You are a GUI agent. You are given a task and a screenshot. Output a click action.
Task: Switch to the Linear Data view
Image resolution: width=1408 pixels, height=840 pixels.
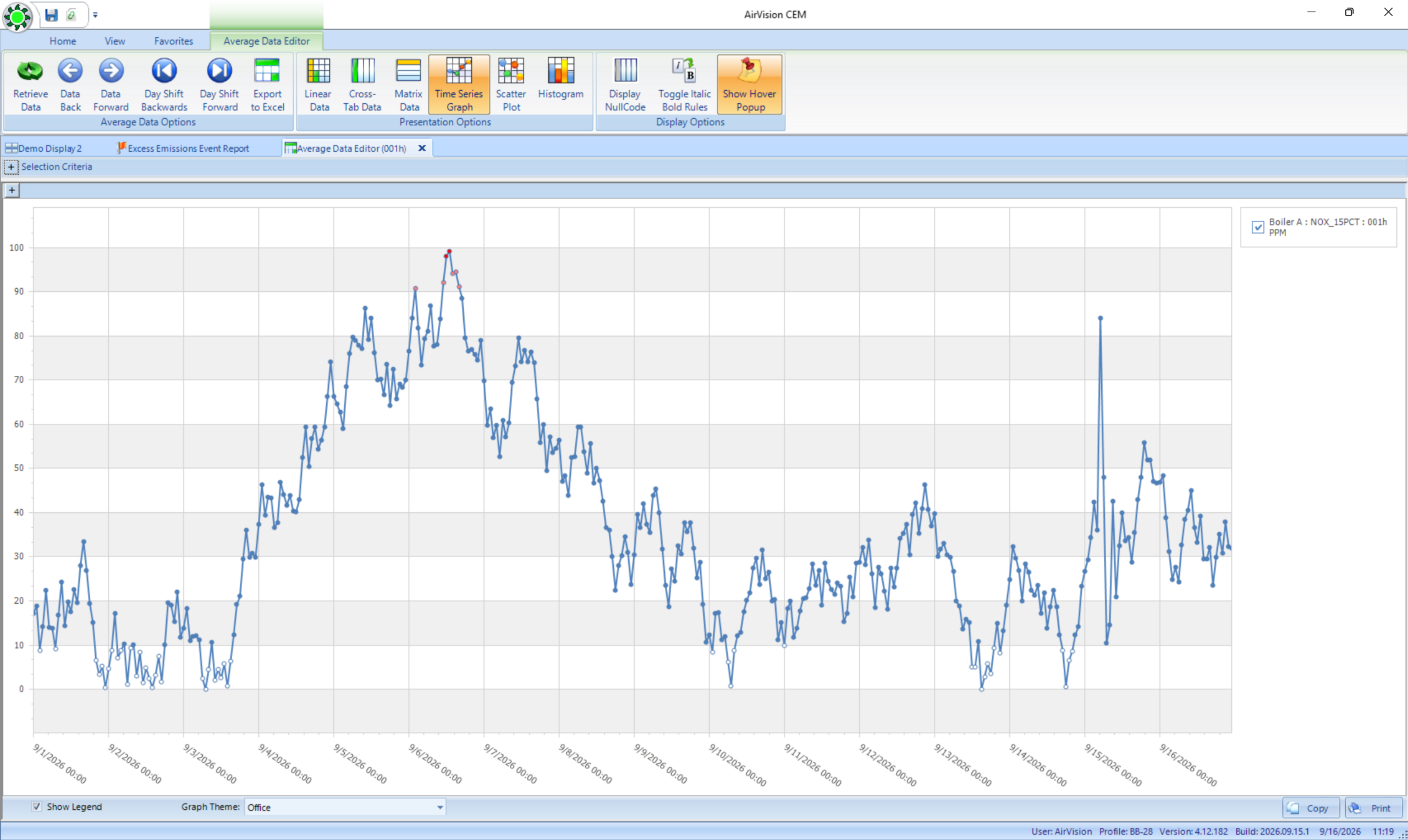point(318,84)
